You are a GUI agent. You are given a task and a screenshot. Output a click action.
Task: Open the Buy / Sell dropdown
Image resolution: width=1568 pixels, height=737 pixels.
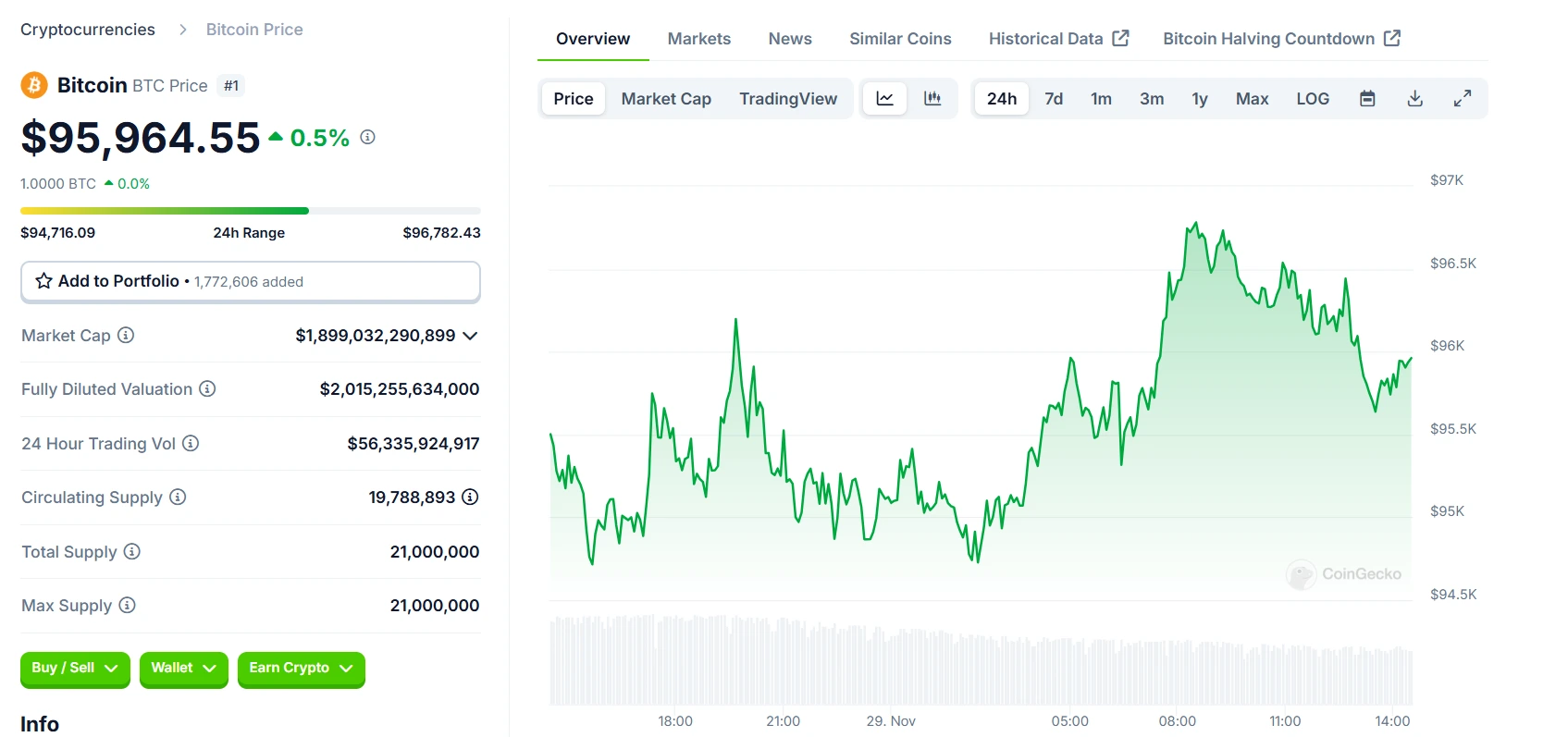coord(75,669)
